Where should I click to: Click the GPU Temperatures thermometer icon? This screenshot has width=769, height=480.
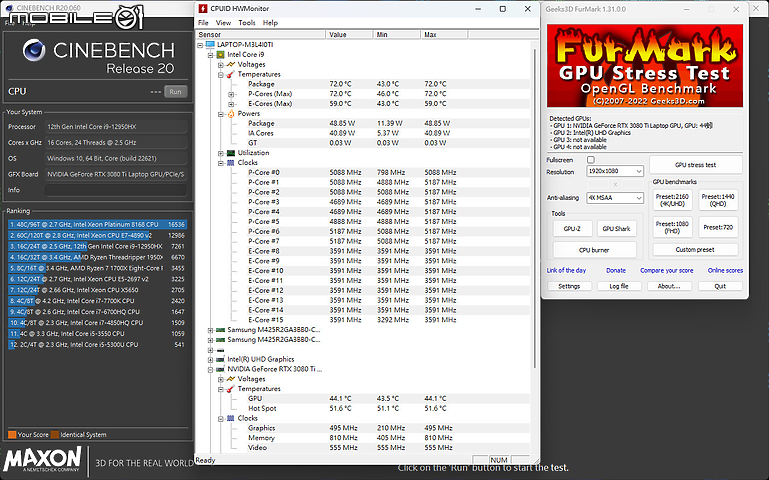231,389
